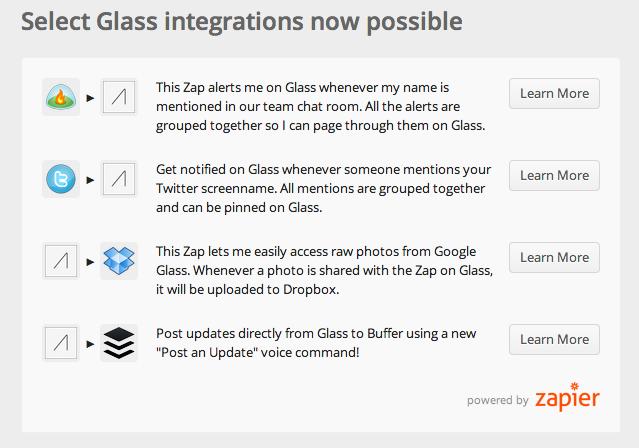639x448 pixels.
Task: Click the Dropbox raw photos description text
Action: click(324, 270)
